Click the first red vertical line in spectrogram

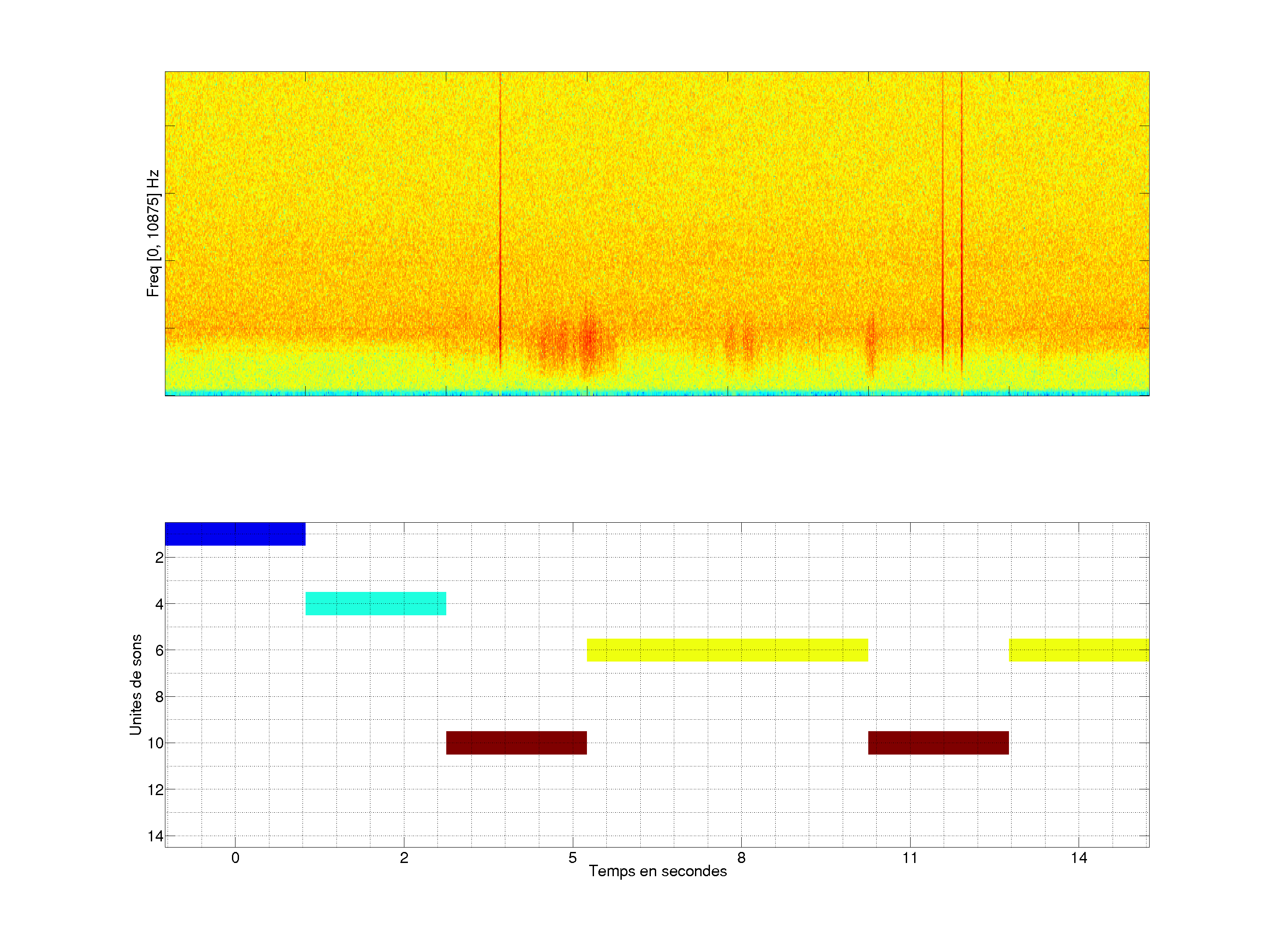(500, 230)
